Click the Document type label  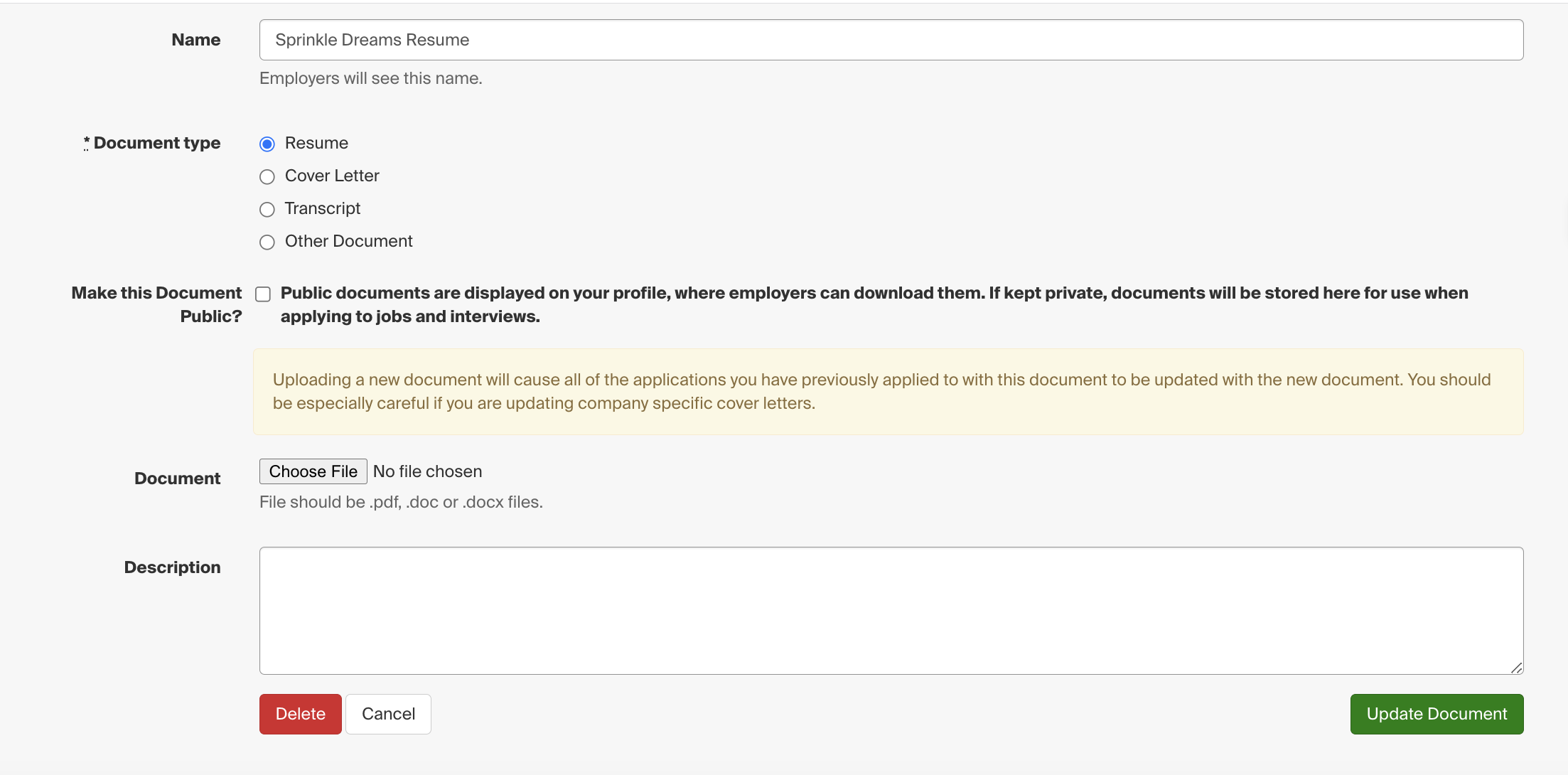click(152, 143)
